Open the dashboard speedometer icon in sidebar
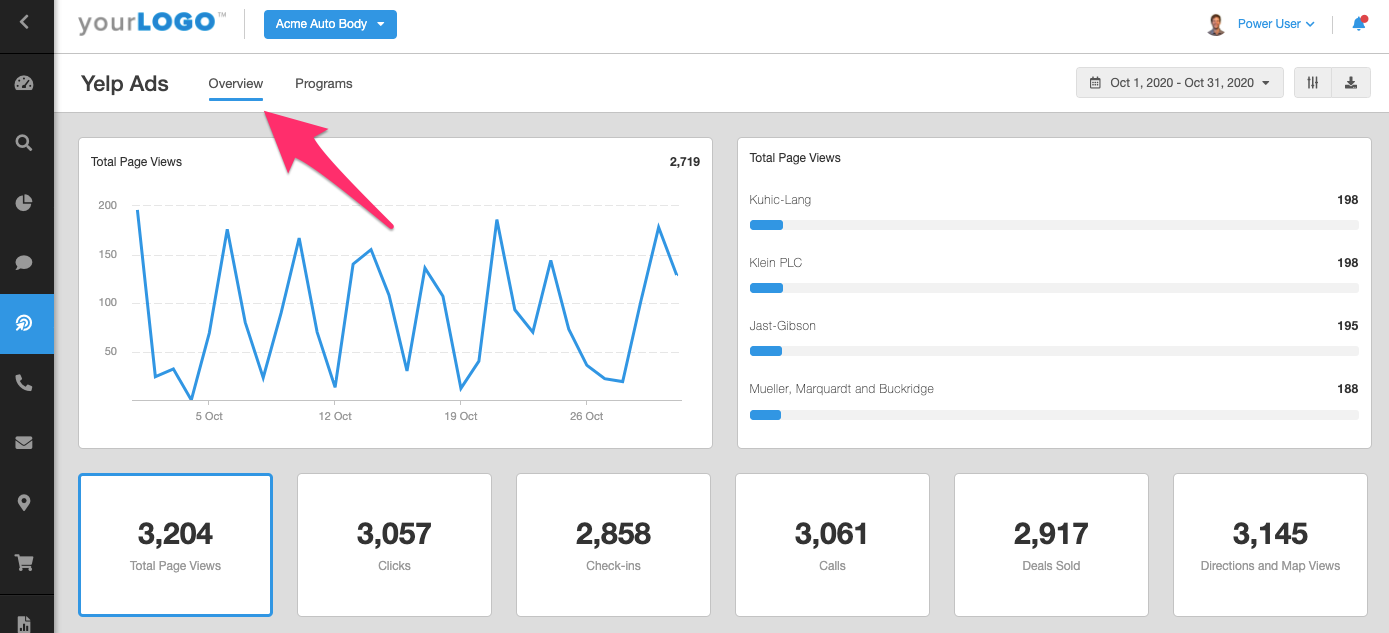This screenshot has height=633, width=1389. 25,83
